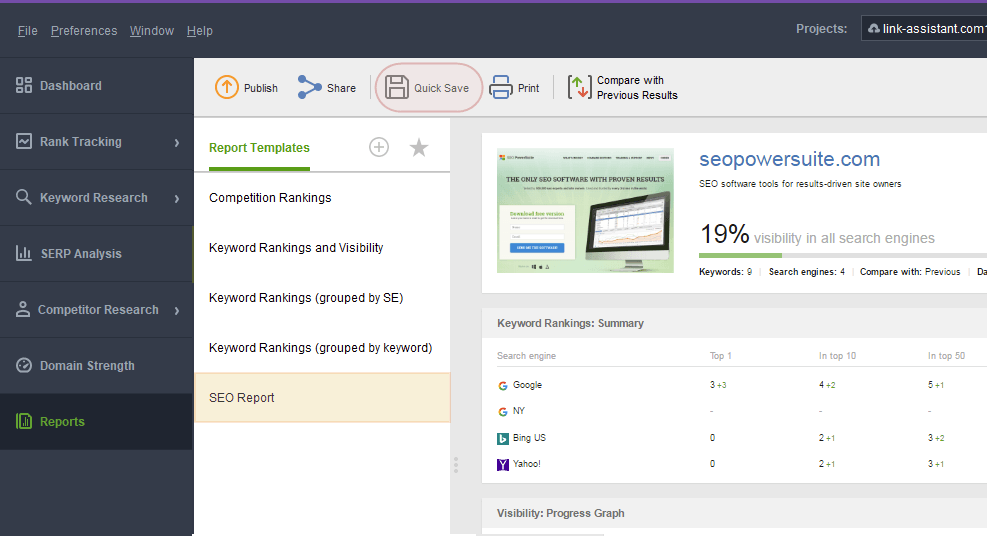Click the Competitor Research person icon
Viewport: 987px width, 536px height.
point(23,309)
